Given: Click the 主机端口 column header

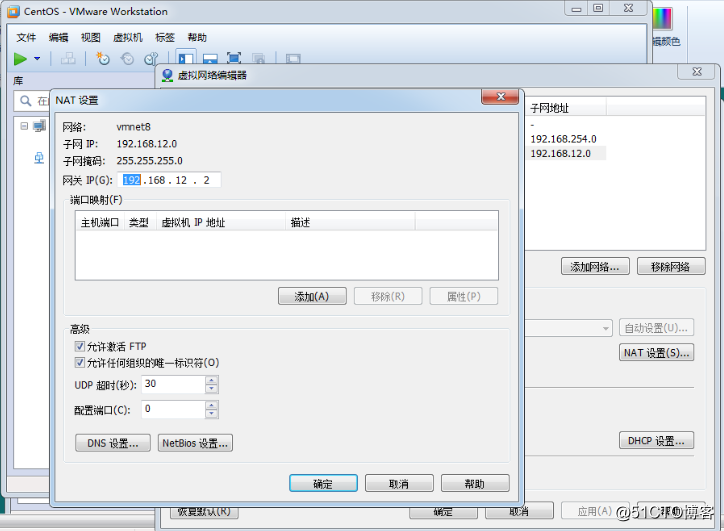Looking at the screenshot, I should (100, 223).
